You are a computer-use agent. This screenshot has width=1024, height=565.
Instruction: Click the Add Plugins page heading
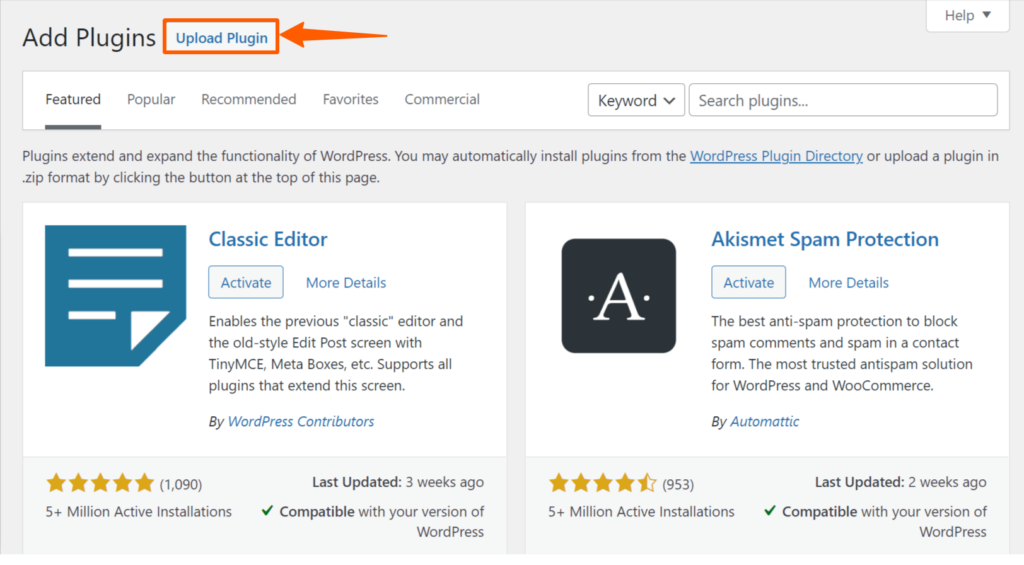[x=89, y=37]
